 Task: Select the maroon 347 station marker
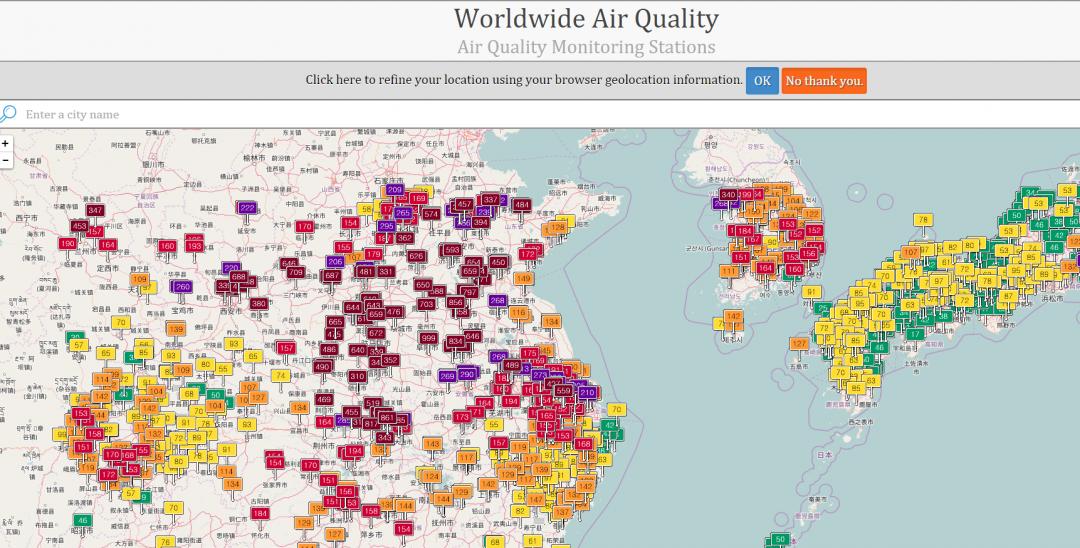click(x=96, y=210)
